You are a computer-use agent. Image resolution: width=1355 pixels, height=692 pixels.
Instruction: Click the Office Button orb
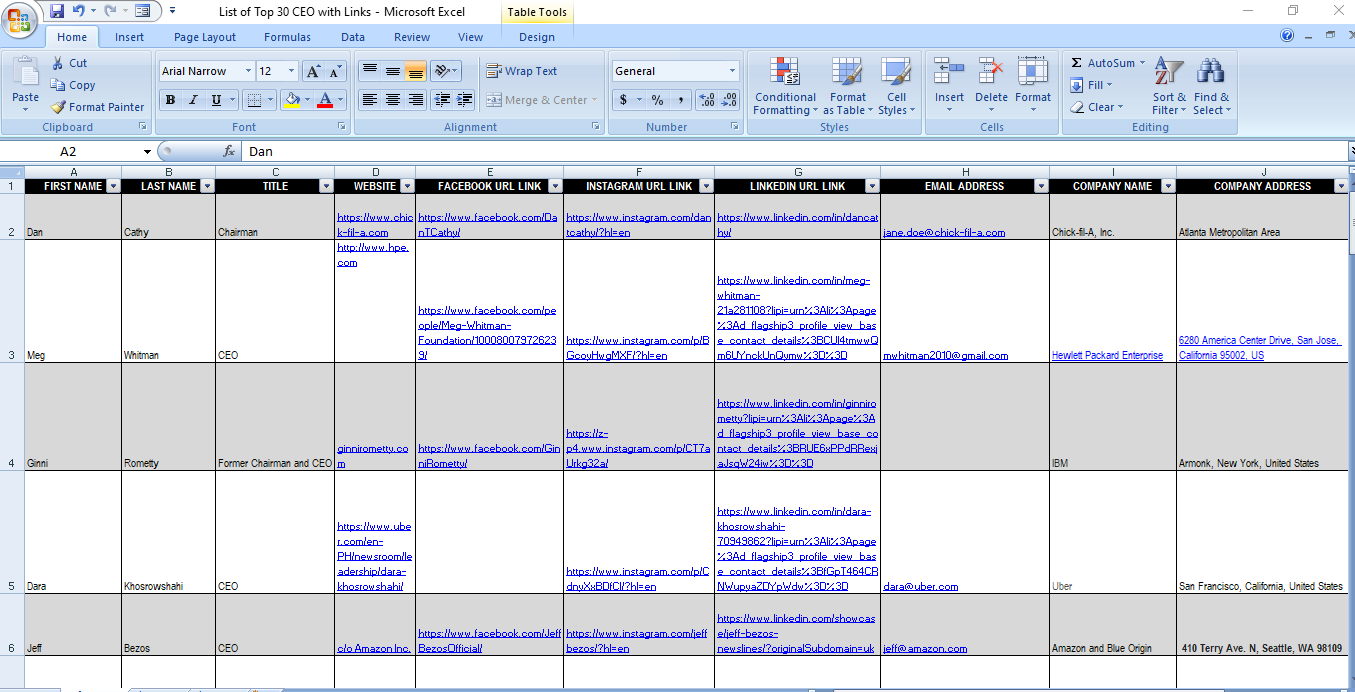20,18
